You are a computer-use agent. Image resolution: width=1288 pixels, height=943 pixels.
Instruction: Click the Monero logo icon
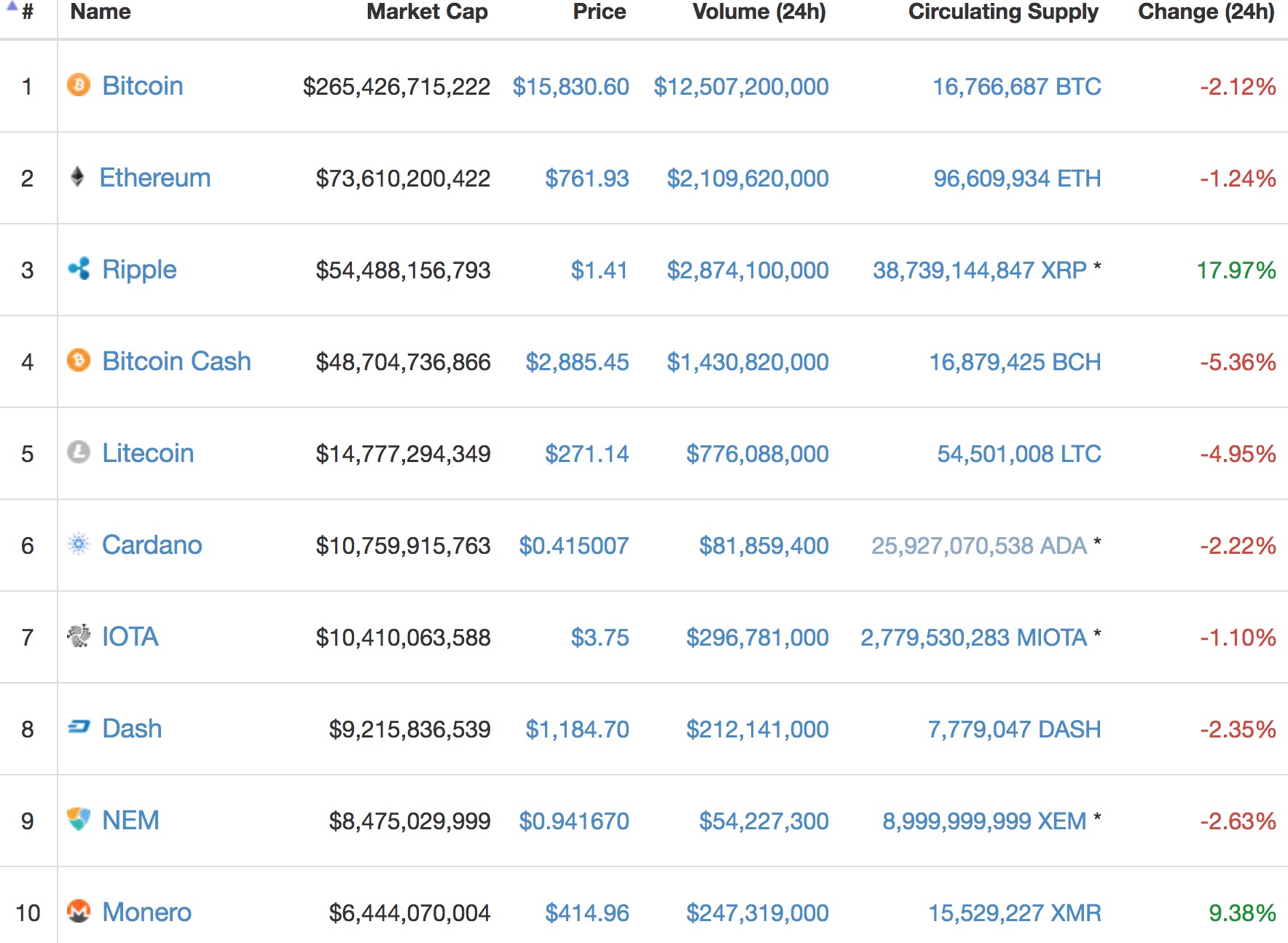point(79,912)
